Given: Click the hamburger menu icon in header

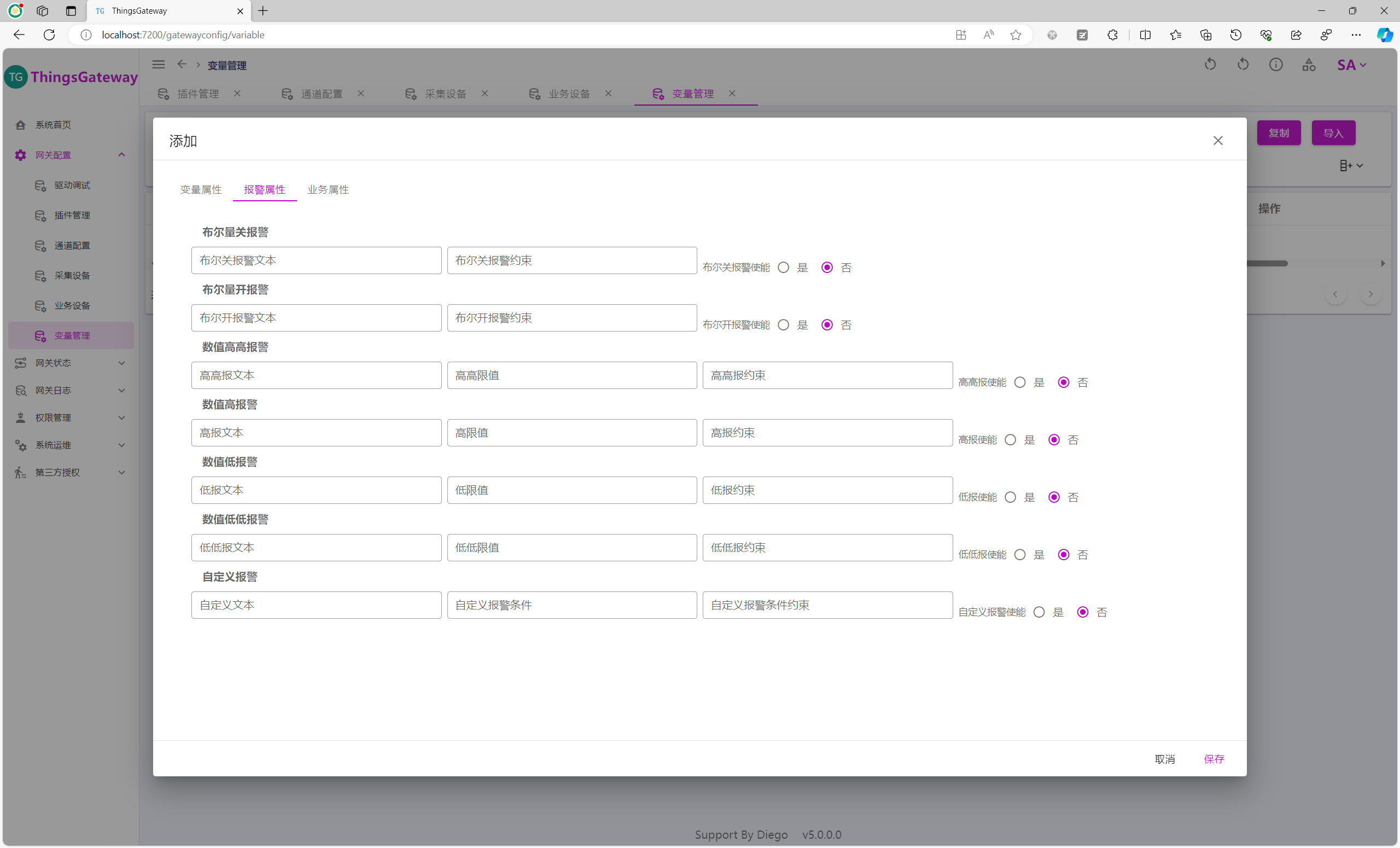Looking at the screenshot, I should [159, 65].
